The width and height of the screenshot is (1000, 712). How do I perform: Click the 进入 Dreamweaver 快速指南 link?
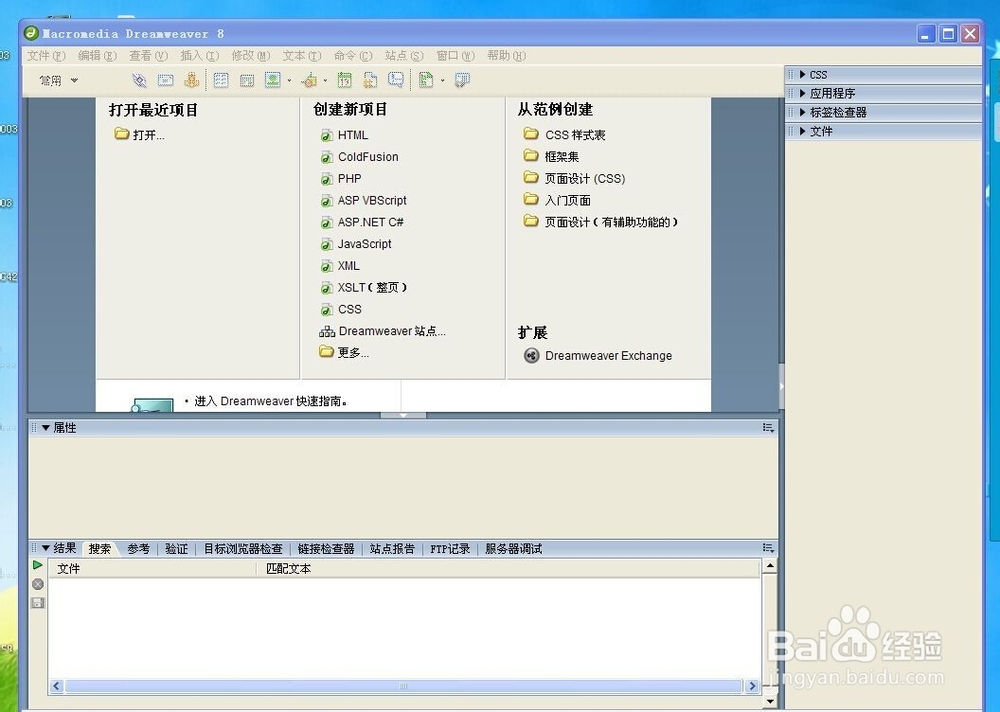click(271, 401)
